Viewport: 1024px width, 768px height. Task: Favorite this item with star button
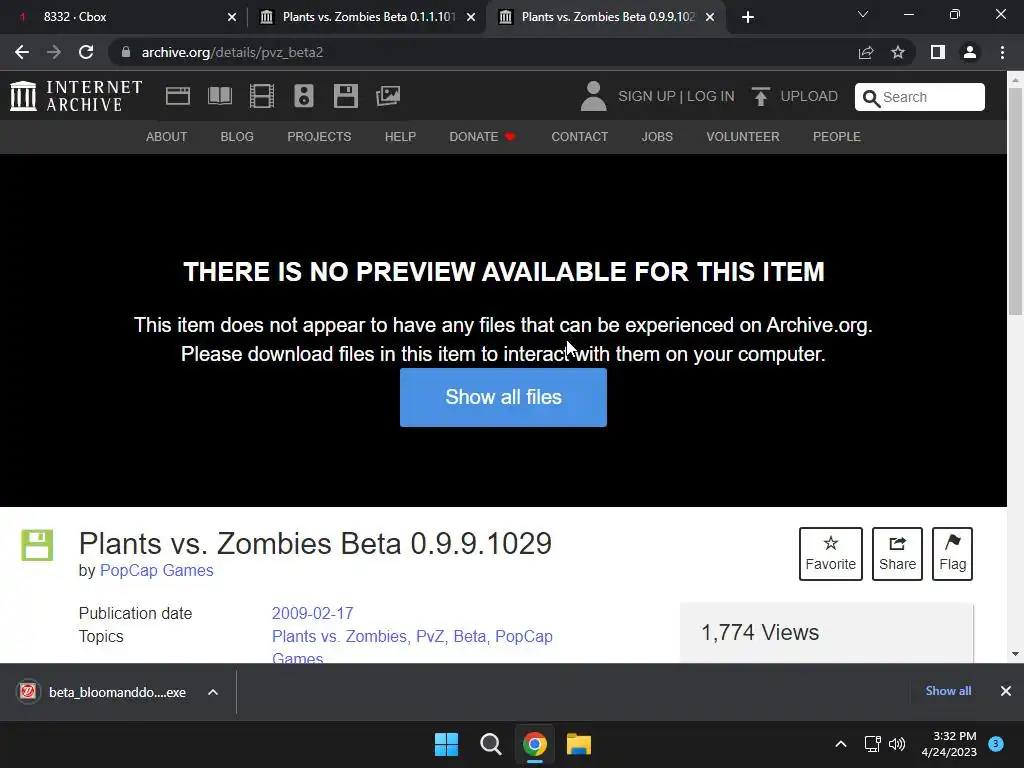831,554
